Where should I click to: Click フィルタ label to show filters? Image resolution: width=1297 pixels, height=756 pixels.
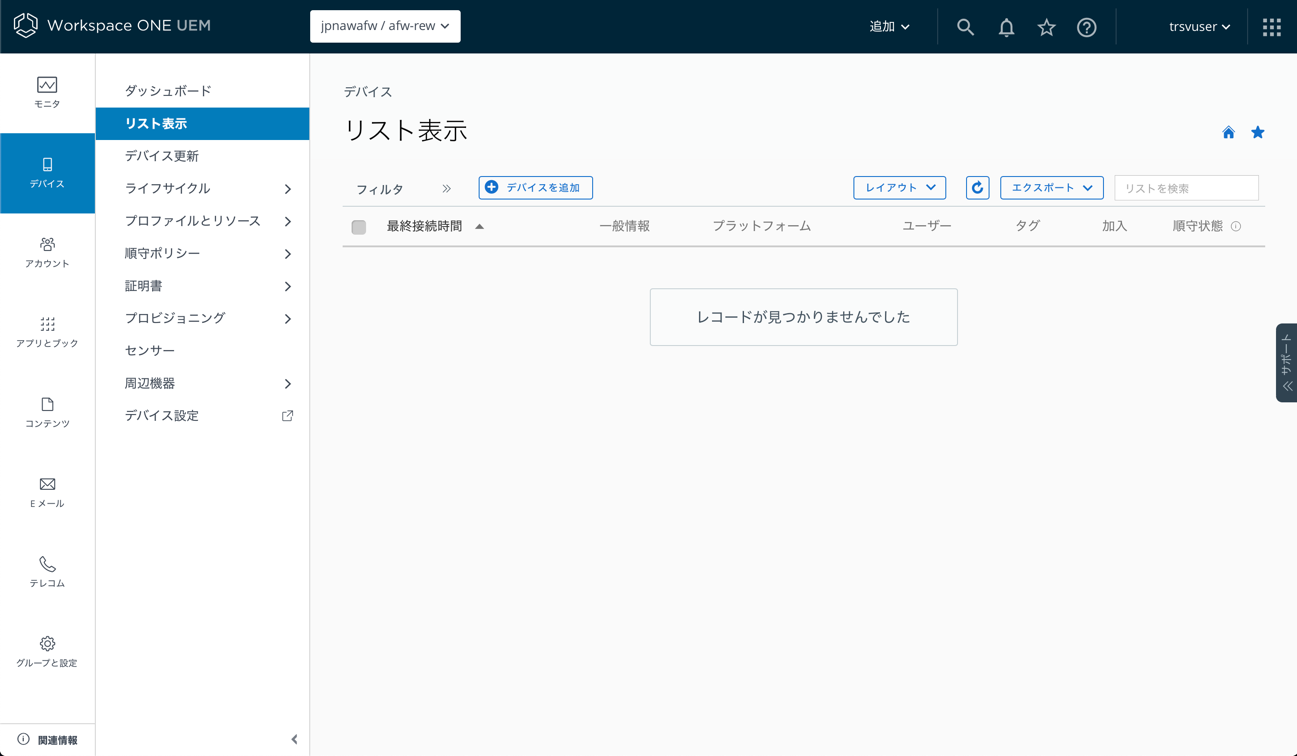pos(380,189)
